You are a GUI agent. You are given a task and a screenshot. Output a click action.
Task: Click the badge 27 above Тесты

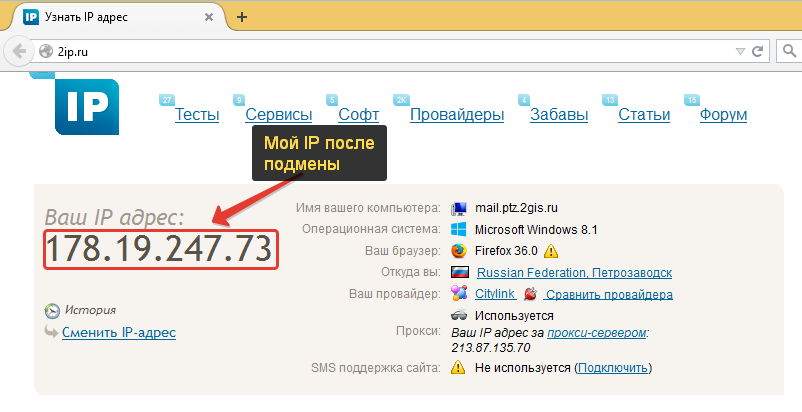[167, 100]
